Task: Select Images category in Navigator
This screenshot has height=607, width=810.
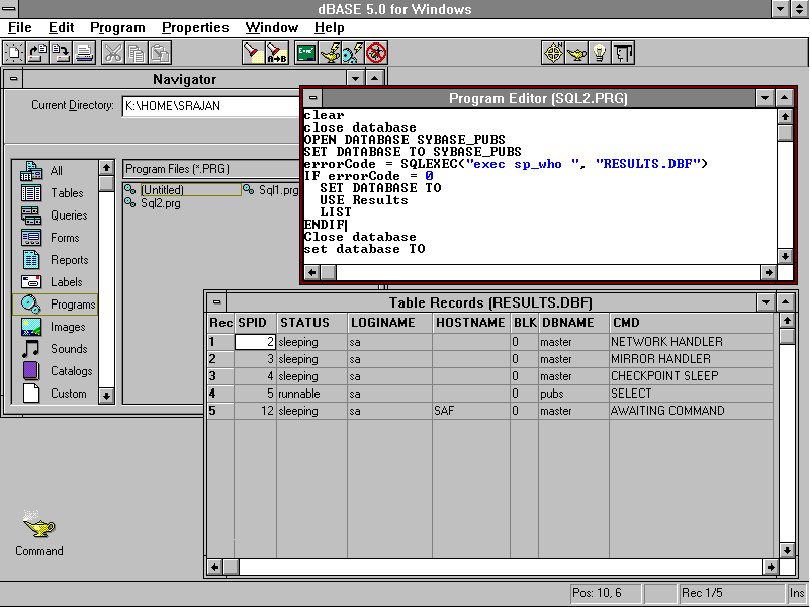Action: pyautogui.click(x=55, y=327)
